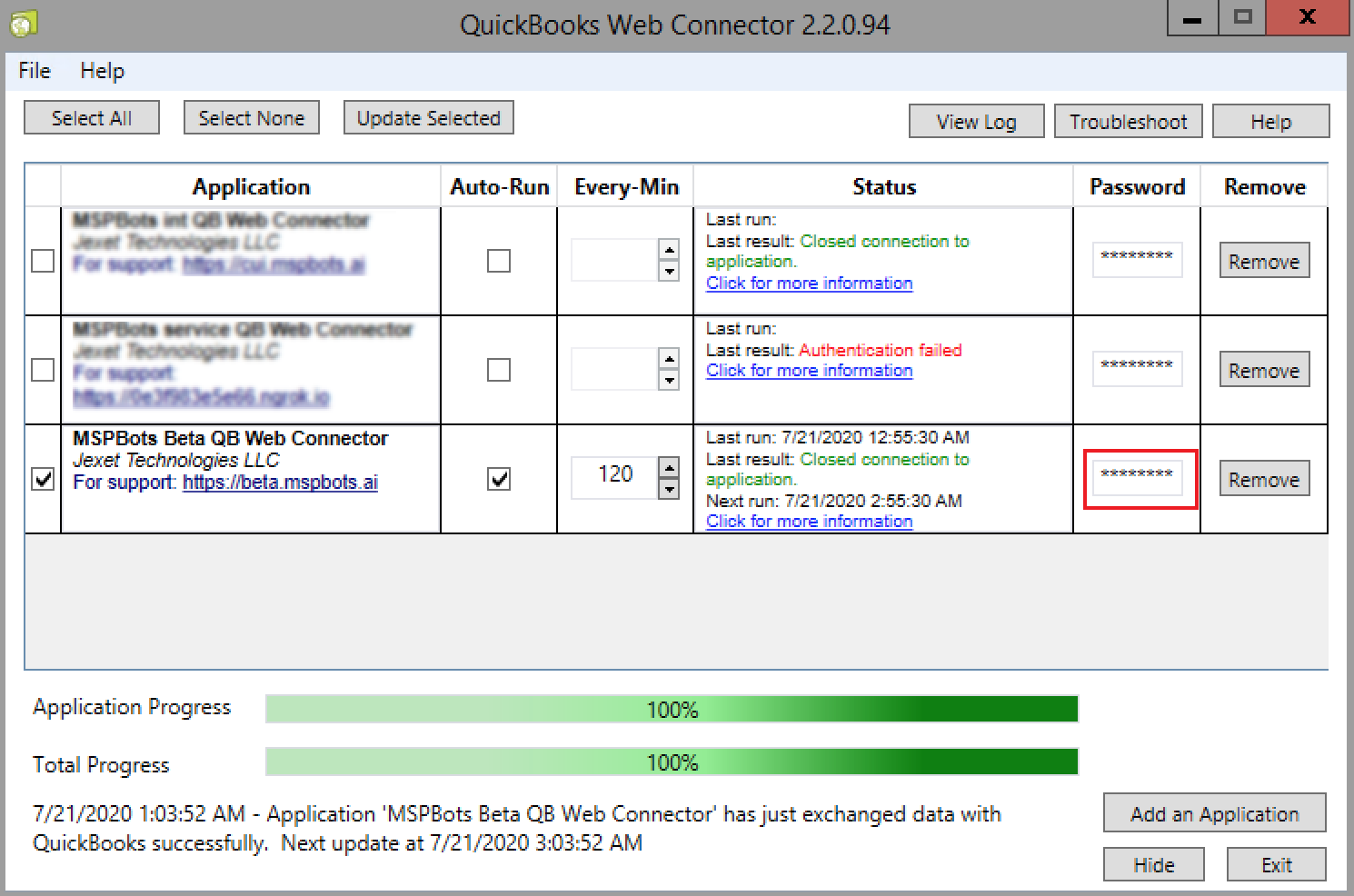1354x896 pixels.
Task: Open the ngrok.io support link in service row
Action: 201,397
